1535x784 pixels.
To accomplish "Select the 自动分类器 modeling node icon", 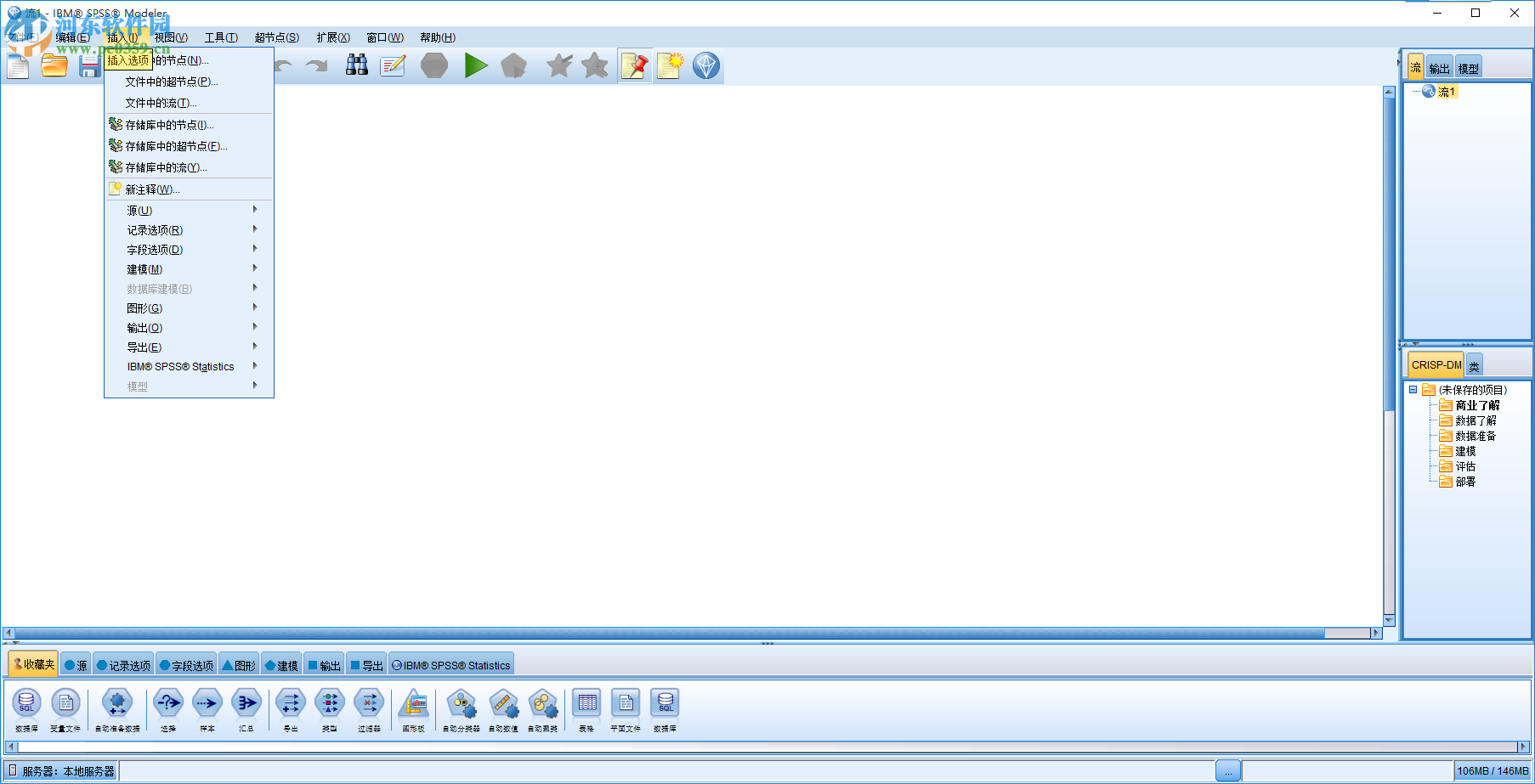I will pos(460,708).
